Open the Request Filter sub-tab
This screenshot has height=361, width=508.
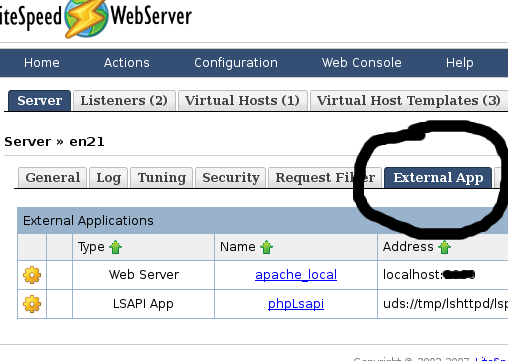coord(325,178)
